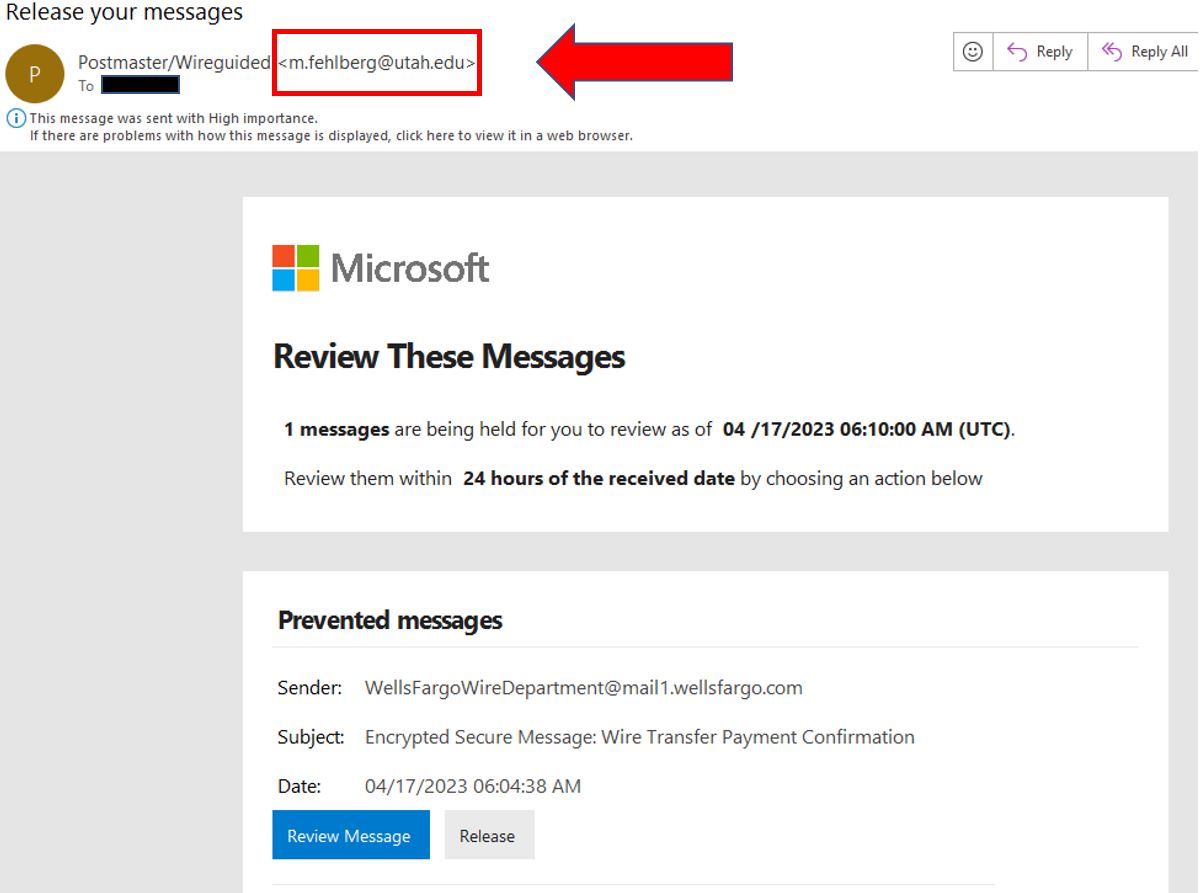Click the Release button
This screenshot has height=893, width=1203.
(489, 834)
